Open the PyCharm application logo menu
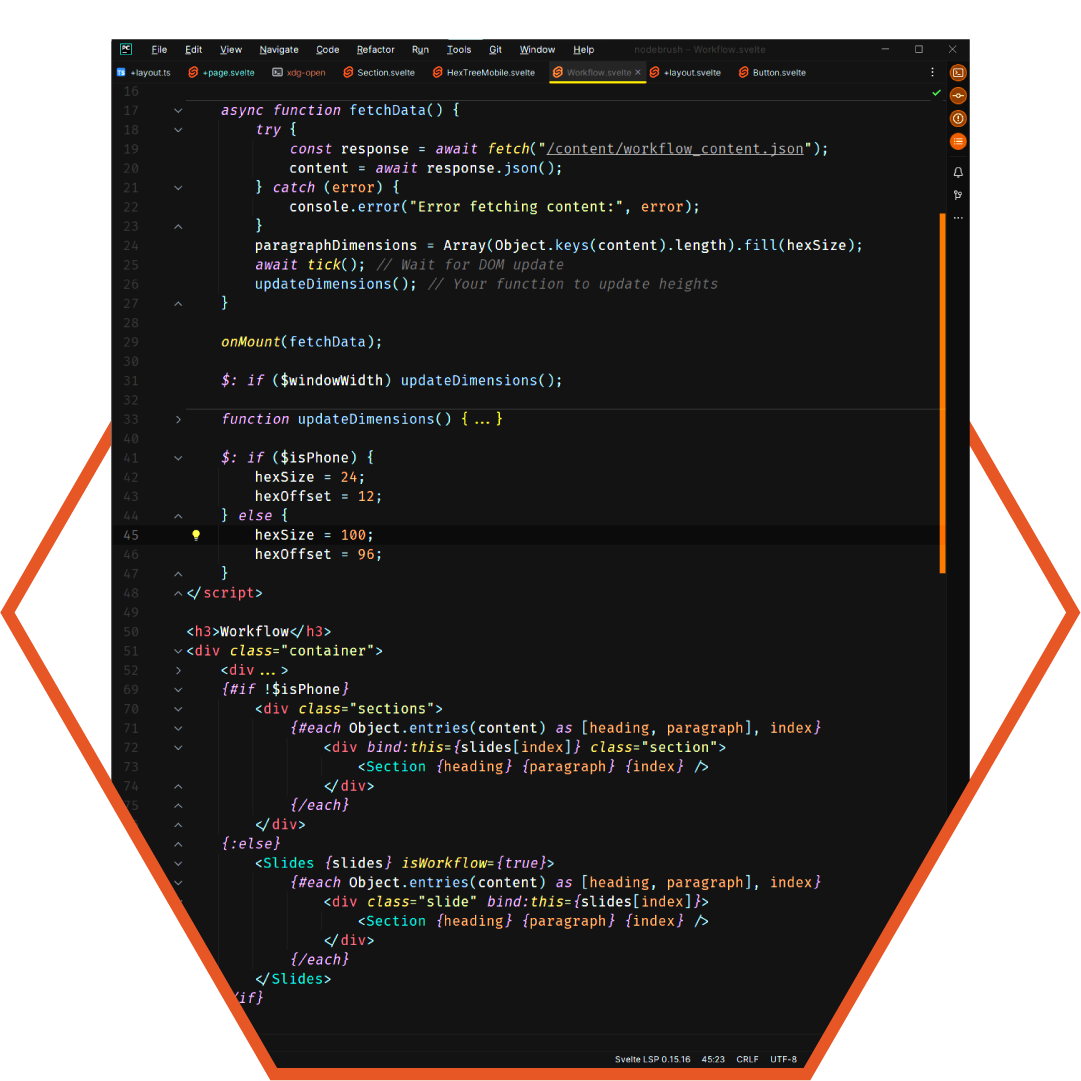1081x1081 pixels. [x=126, y=49]
